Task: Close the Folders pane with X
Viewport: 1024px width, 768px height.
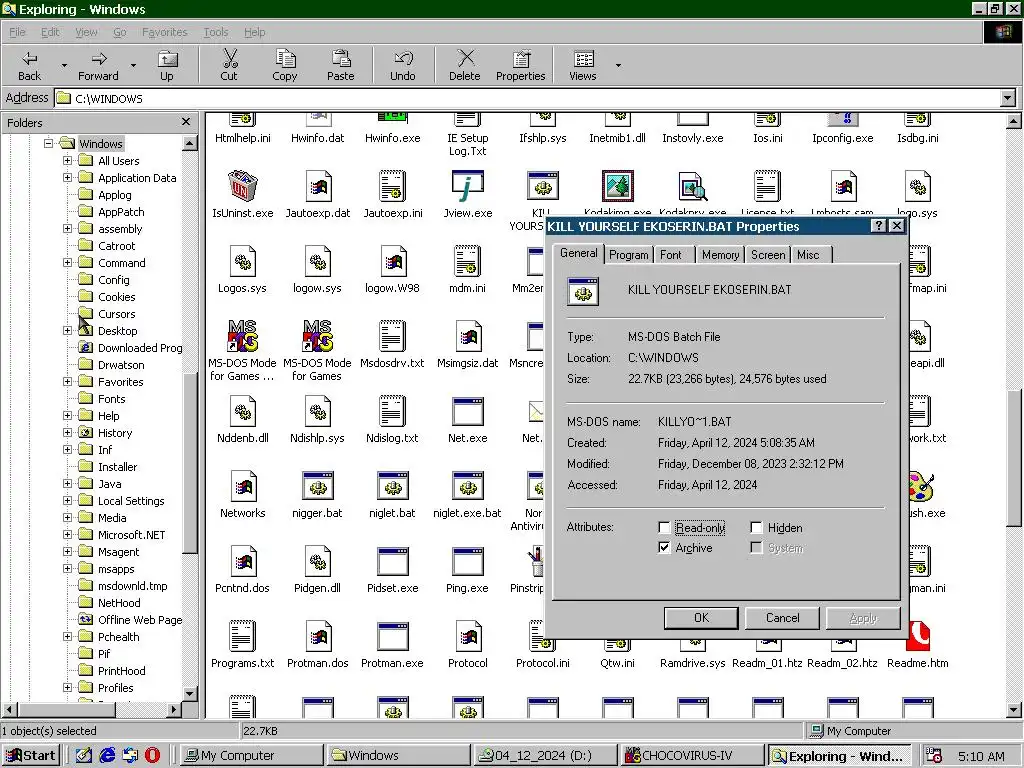Action: click(x=186, y=121)
